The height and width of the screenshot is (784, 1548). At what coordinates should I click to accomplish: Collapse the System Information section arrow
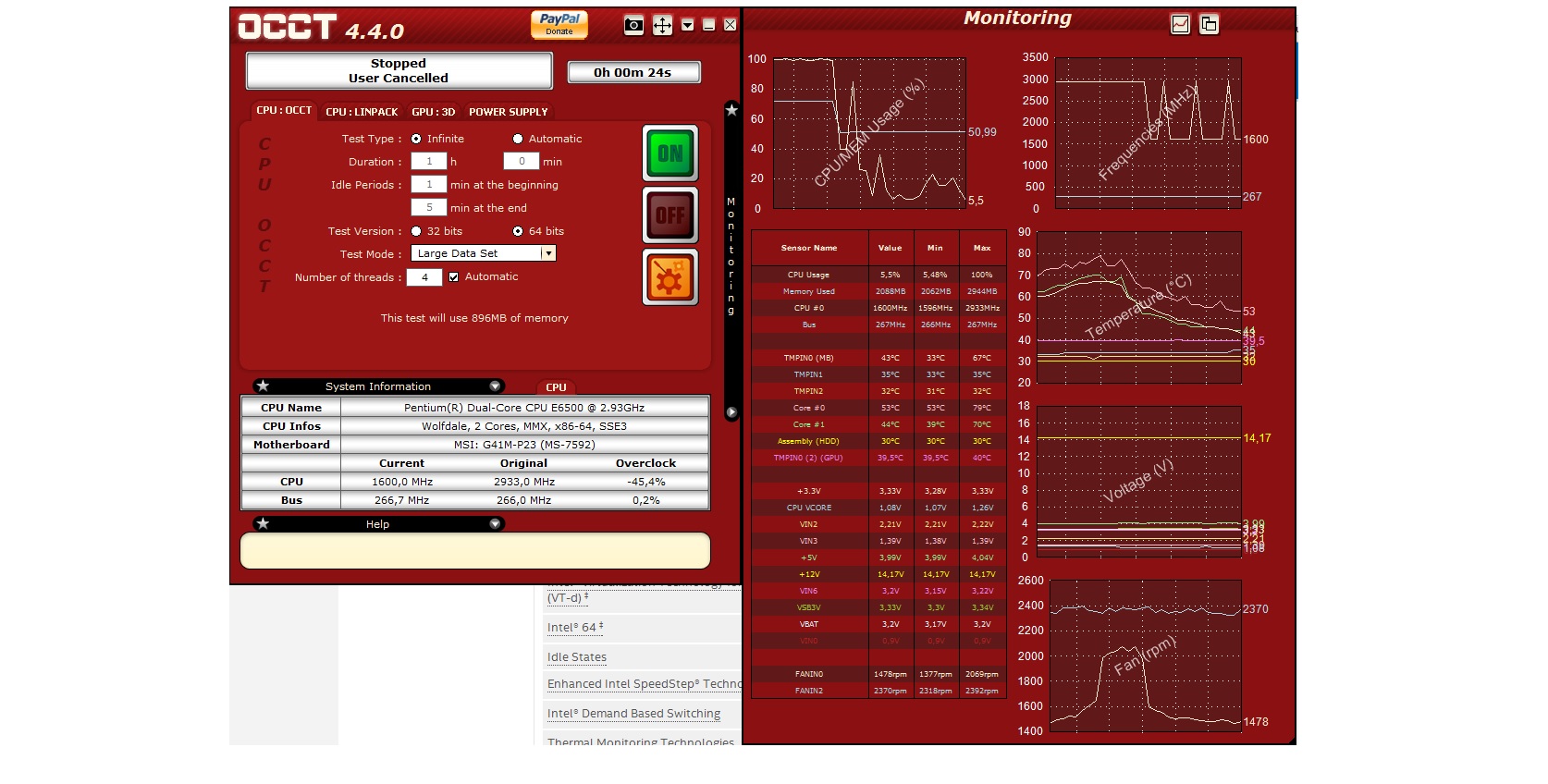point(496,386)
